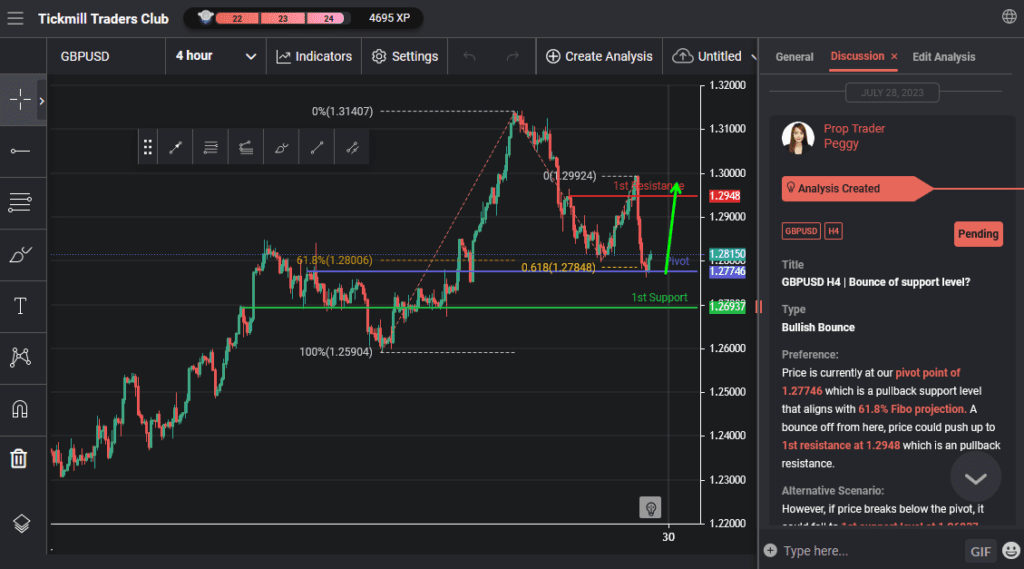
Task: Select the horizontal line drawing tool
Action: [20, 152]
